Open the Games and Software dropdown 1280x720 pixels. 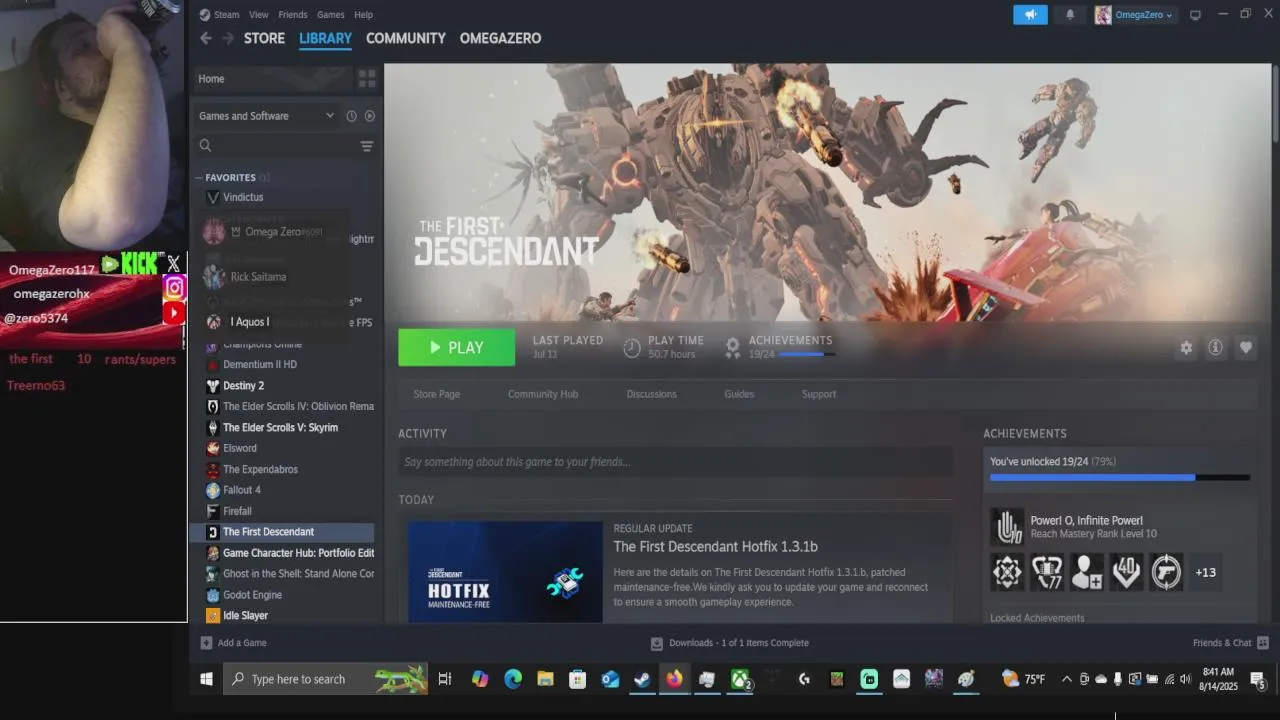pyautogui.click(x=266, y=116)
